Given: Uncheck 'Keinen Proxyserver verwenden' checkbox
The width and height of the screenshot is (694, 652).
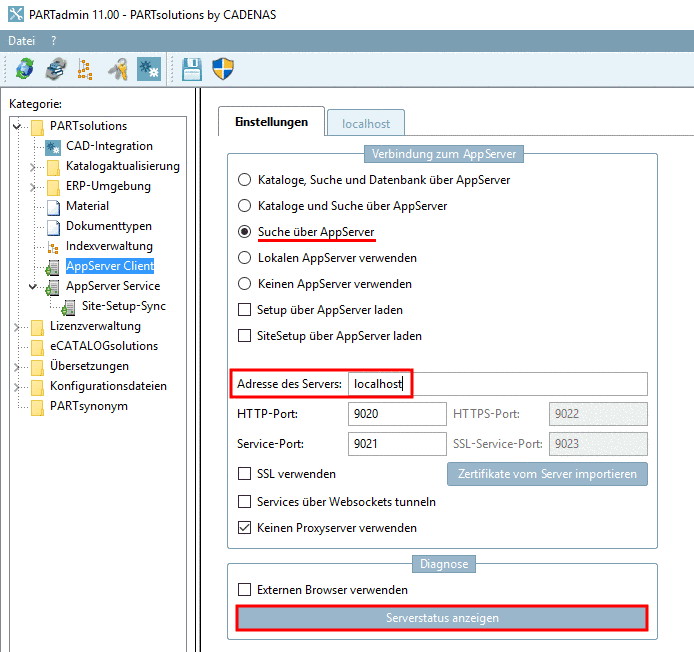Looking at the screenshot, I should click(x=244, y=528).
